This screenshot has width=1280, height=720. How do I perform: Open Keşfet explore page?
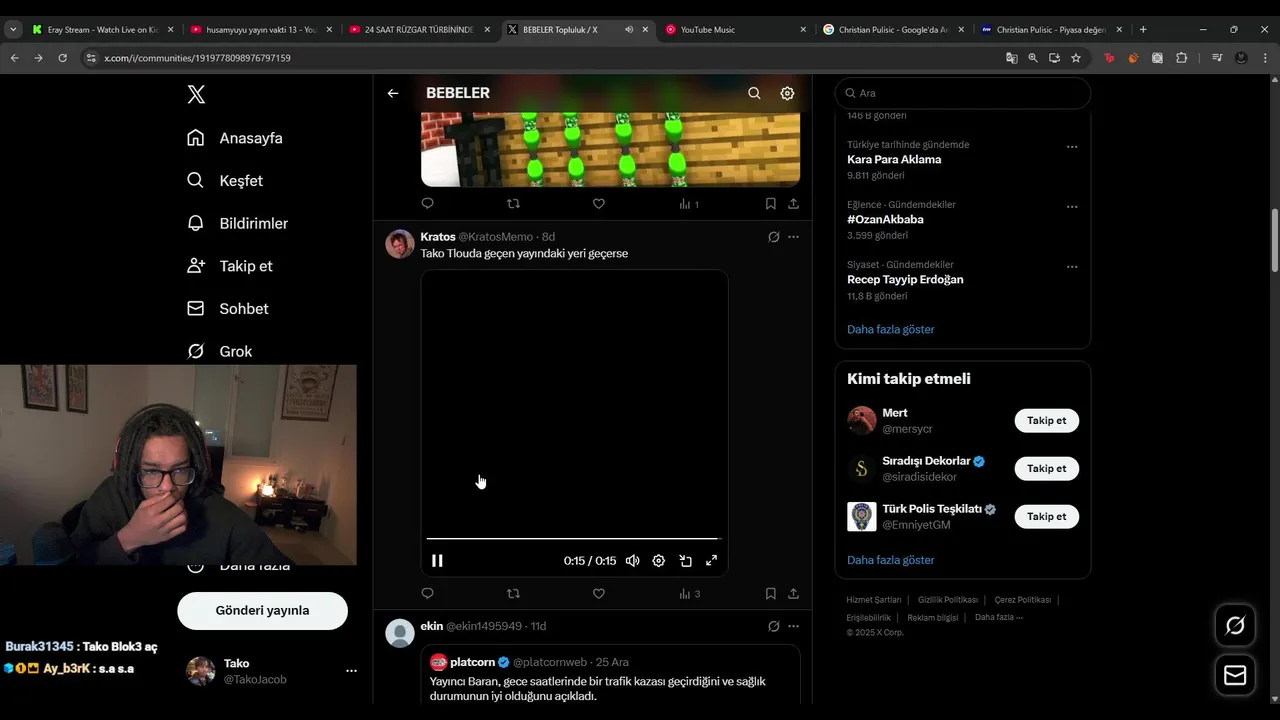(225, 181)
